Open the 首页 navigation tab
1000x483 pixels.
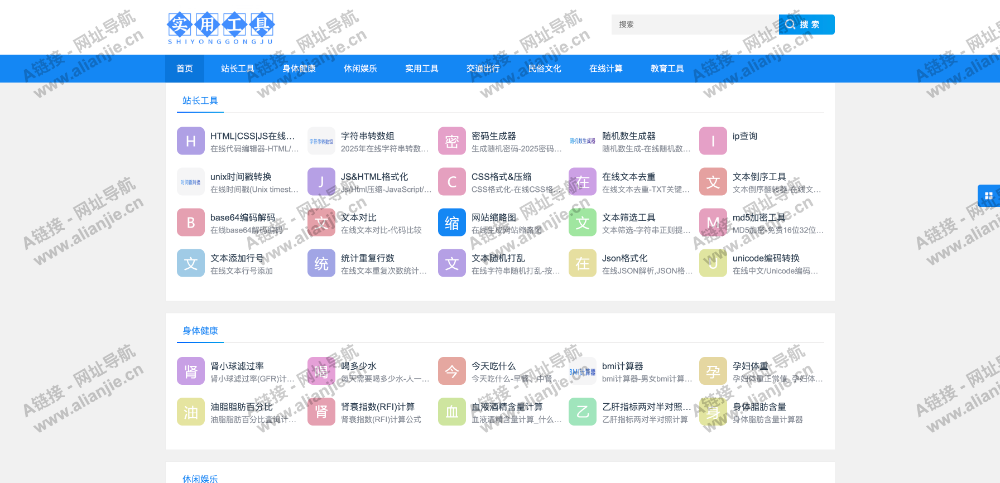tap(184, 69)
